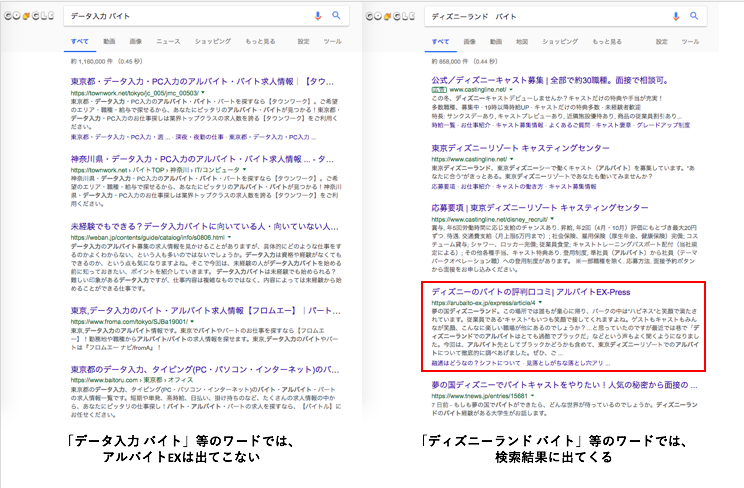
Task: Select すべて tab in left results window
Action: (x=80, y=41)
